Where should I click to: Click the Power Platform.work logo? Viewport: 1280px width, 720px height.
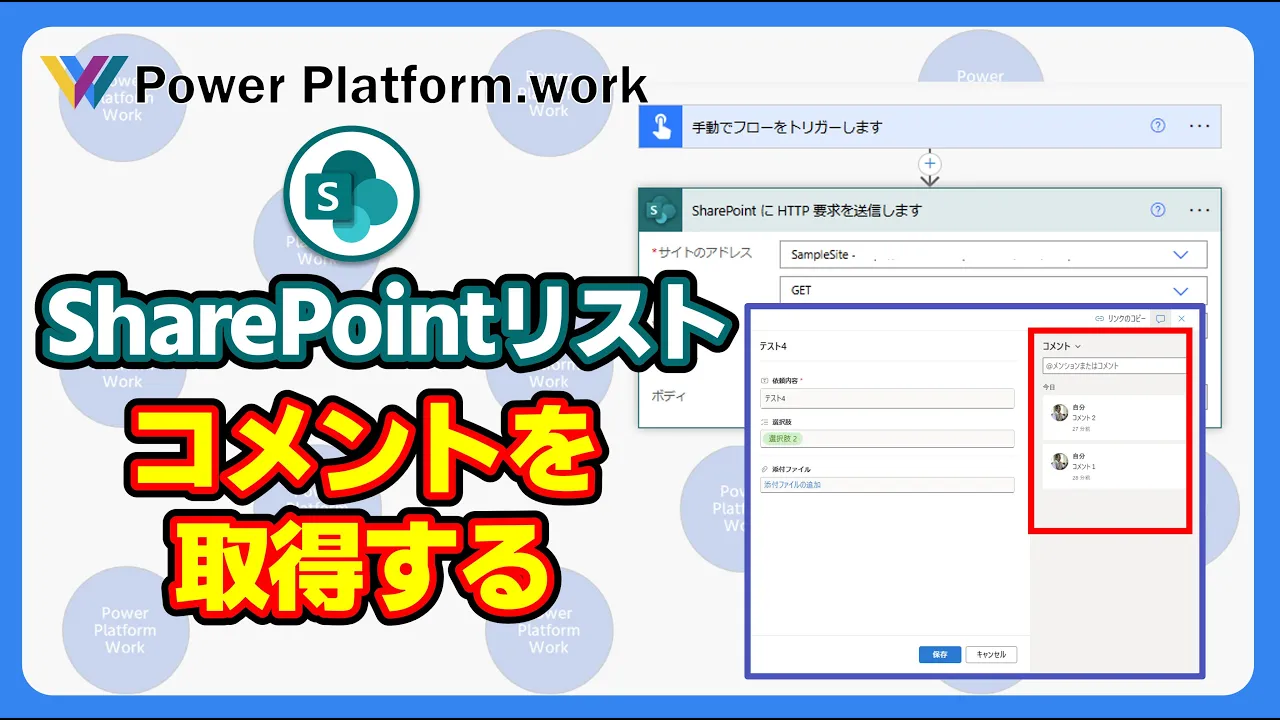(x=345, y=84)
